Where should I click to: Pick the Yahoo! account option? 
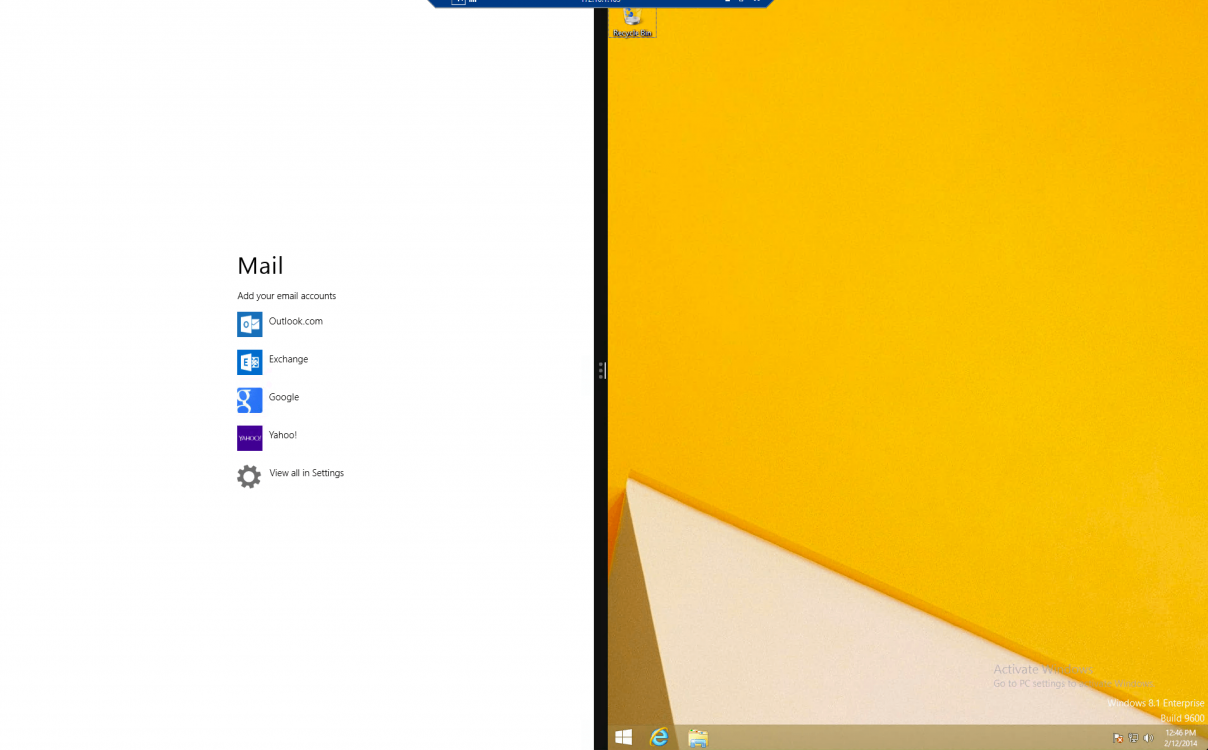pos(267,438)
